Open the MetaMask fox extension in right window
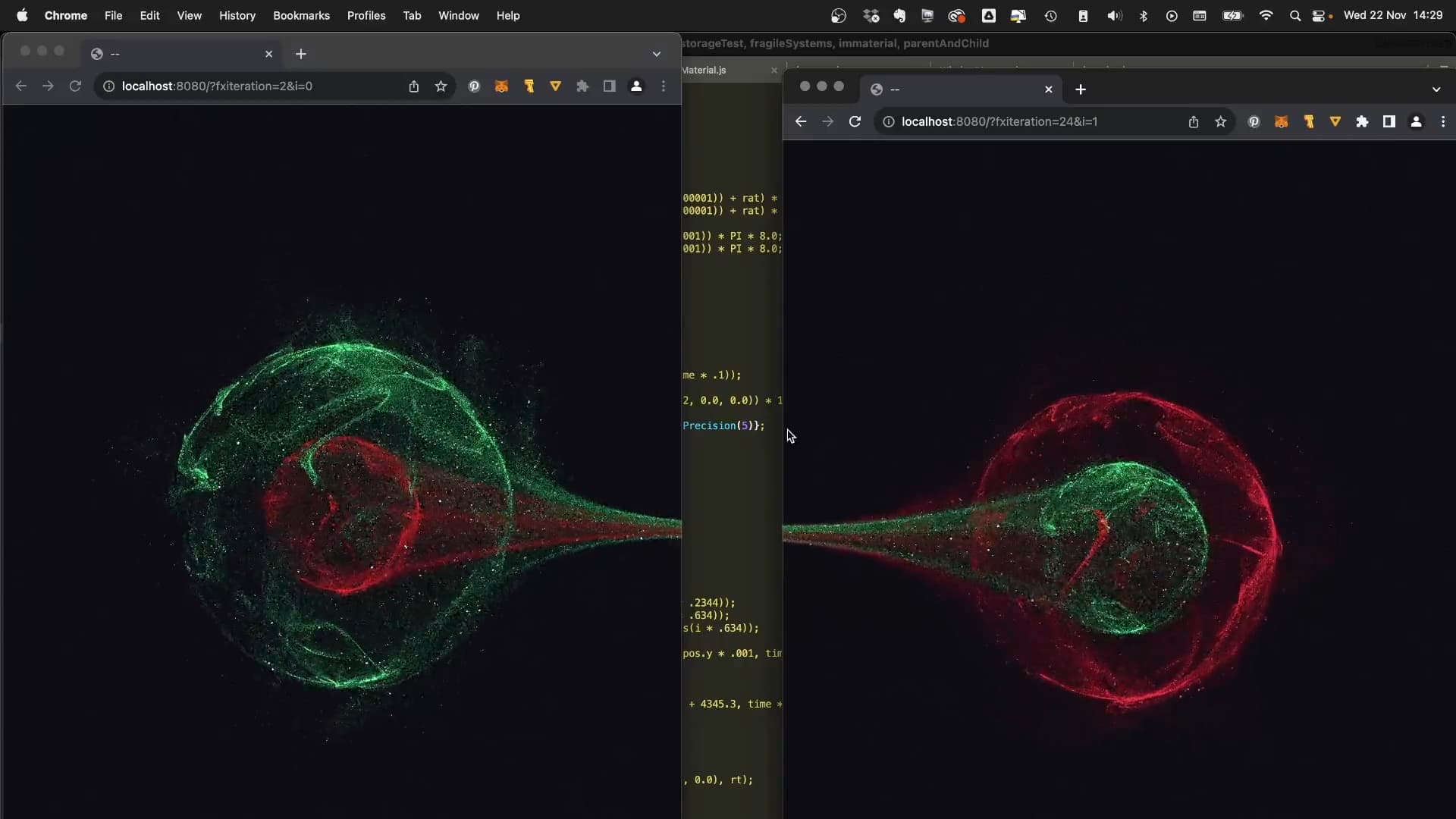1456x819 pixels. (1281, 121)
